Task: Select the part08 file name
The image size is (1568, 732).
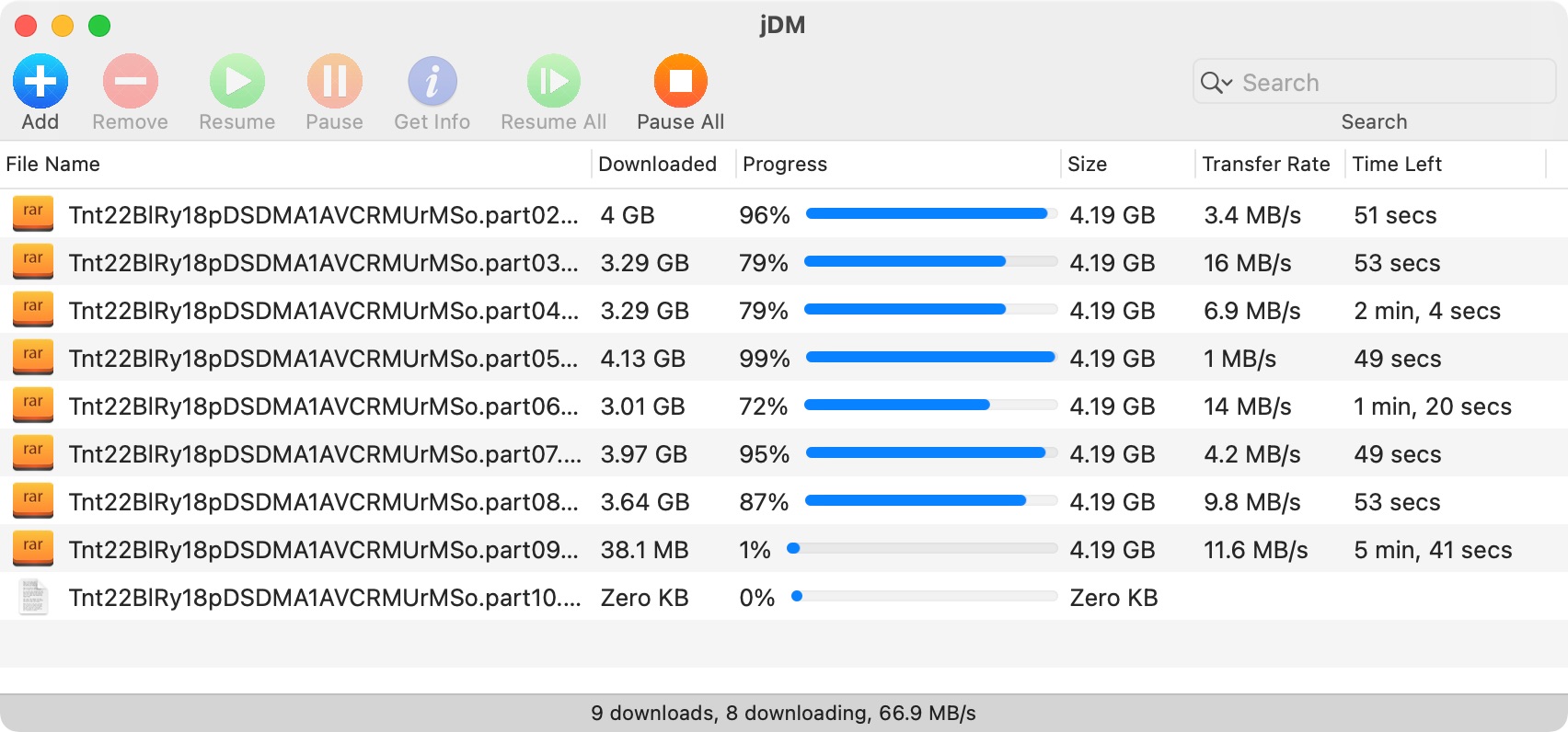Action: (x=323, y=502)
